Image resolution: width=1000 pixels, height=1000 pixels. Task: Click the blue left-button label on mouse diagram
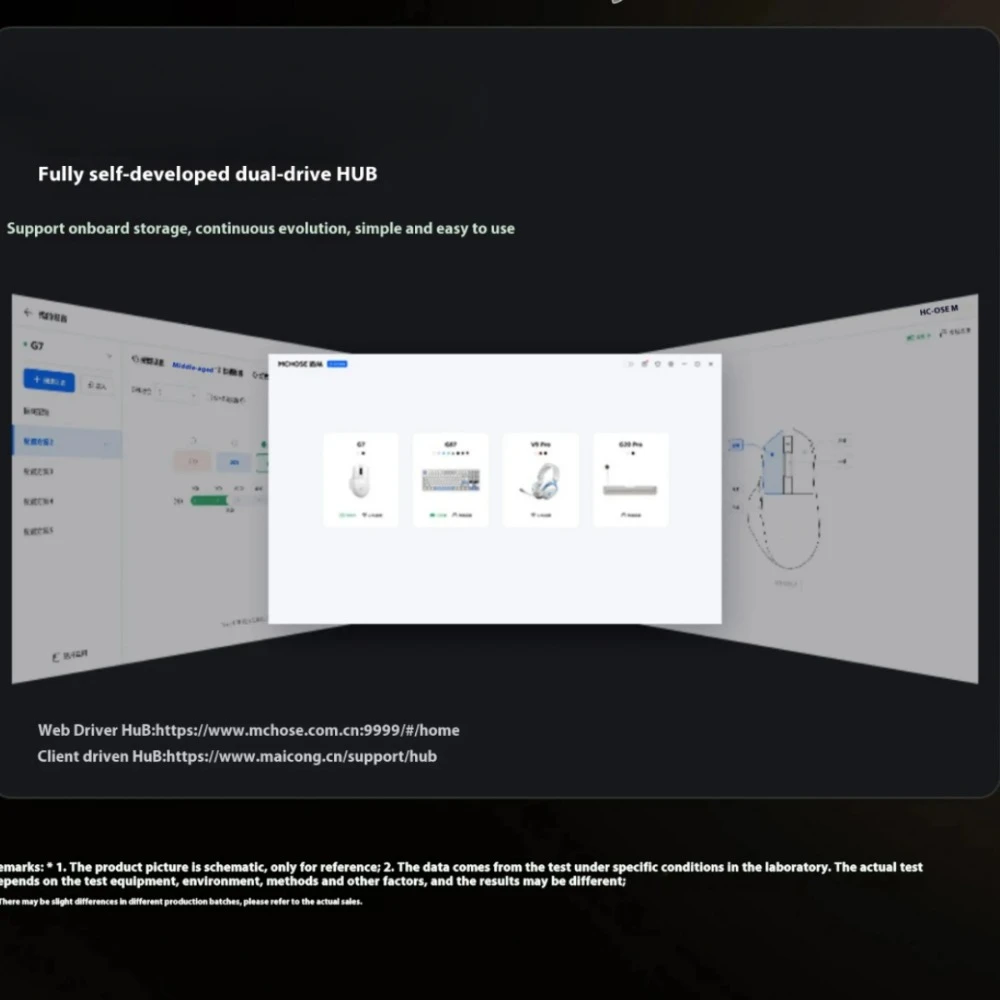(736, 445)
